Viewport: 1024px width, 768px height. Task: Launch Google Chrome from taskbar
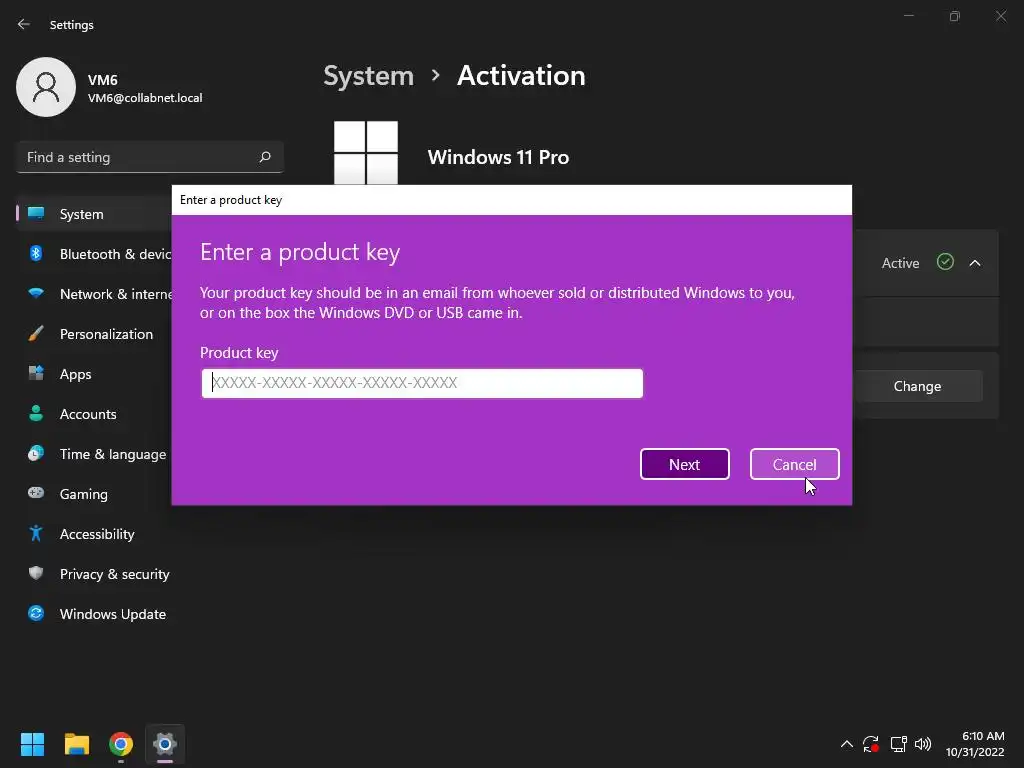[x=121, y=744]
